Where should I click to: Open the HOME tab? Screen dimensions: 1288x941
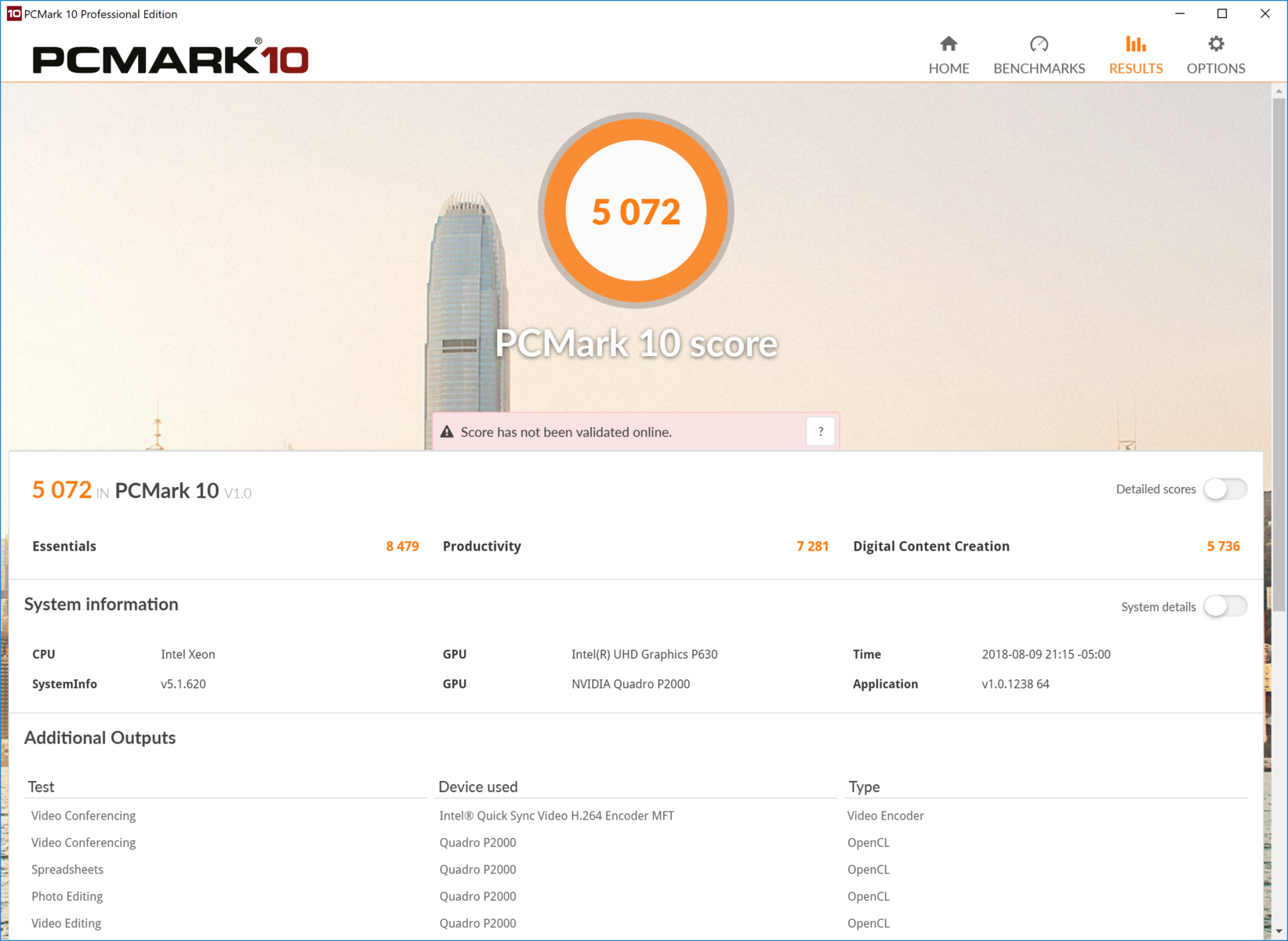[x=949, y=55]
